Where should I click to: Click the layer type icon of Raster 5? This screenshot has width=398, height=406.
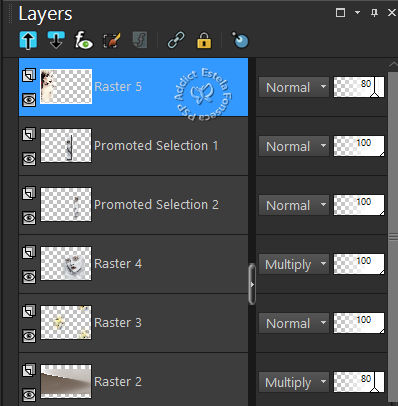[x=29, y=75]
